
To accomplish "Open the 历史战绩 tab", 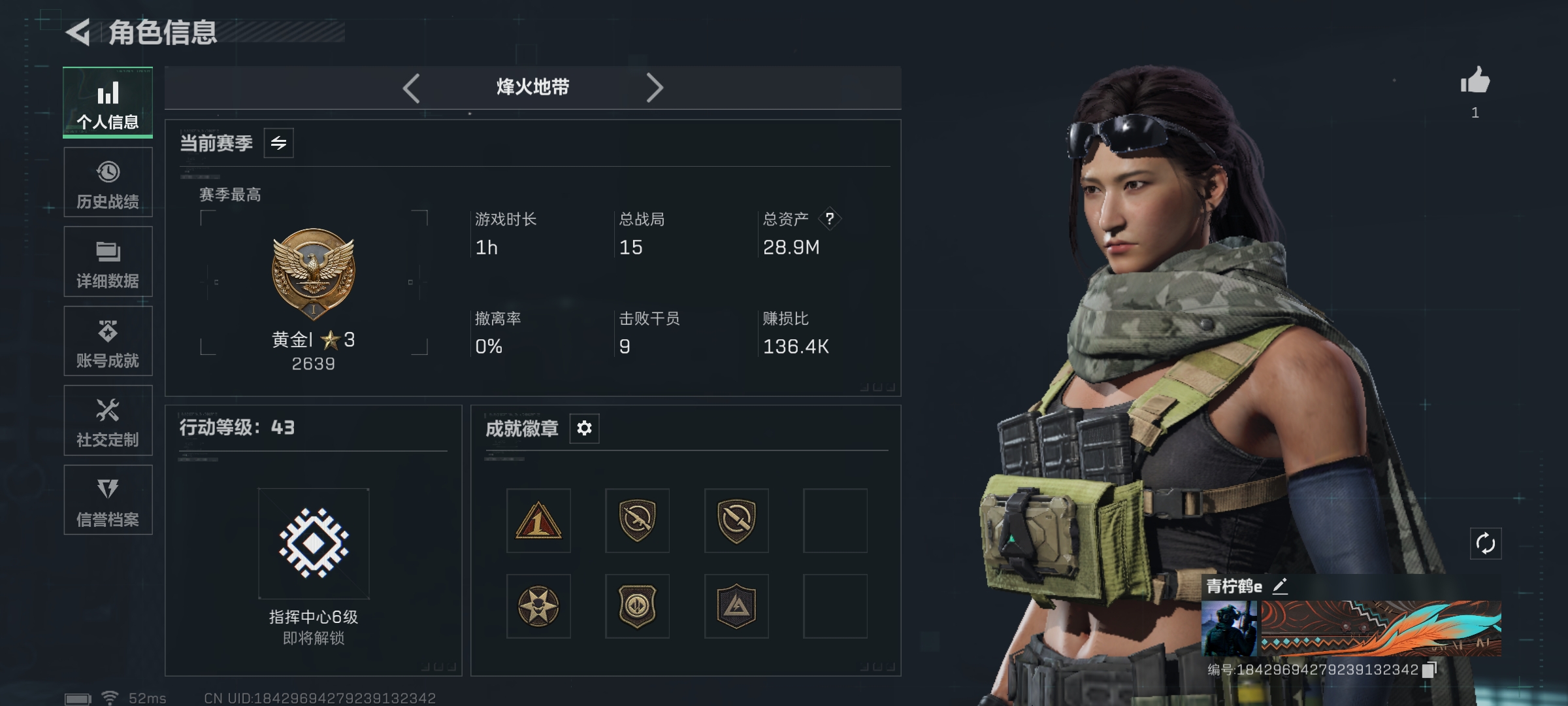I will pyautogui.click(x=108, y=182).
